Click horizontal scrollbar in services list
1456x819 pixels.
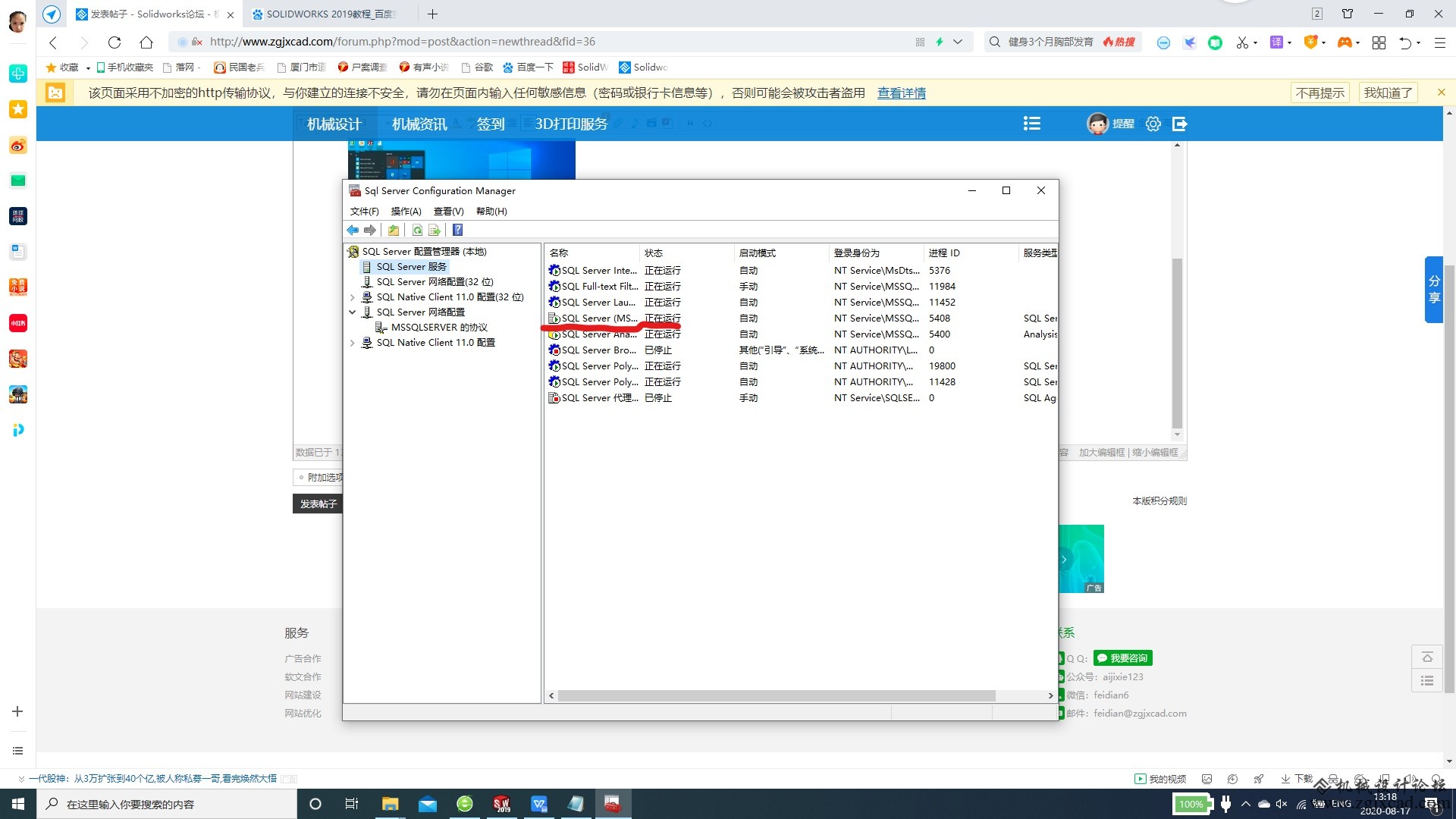point(777,695)
